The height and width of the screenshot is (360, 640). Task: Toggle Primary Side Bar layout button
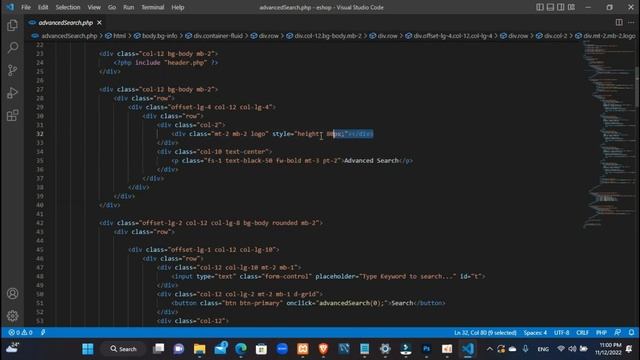pos(540,7)
